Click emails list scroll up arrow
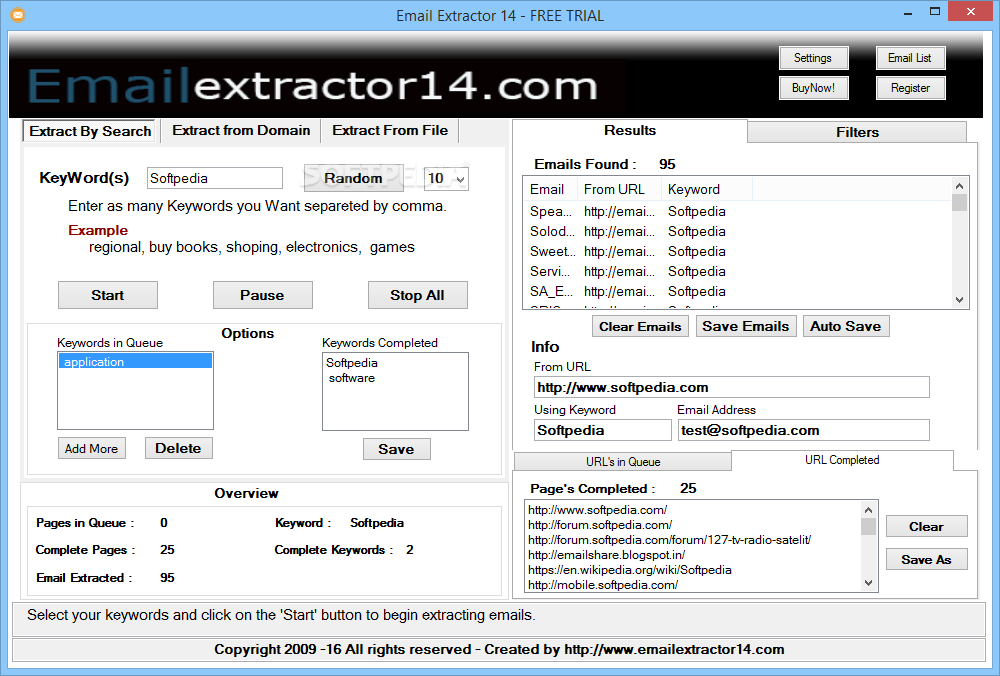This screenshot has width=1000, height=676. pyautogui.click(x=959, y=186)
